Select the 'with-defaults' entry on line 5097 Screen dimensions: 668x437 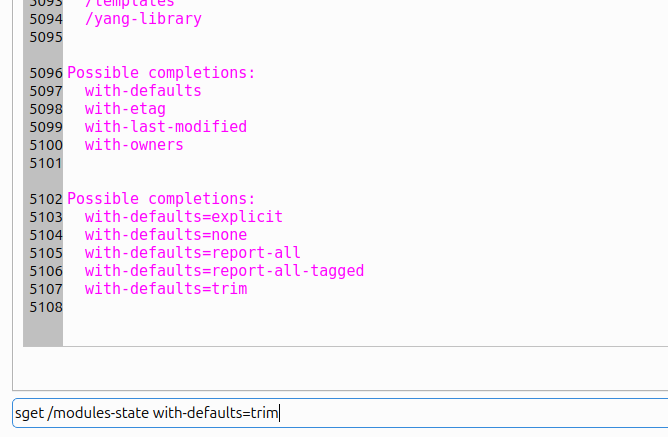143,91
